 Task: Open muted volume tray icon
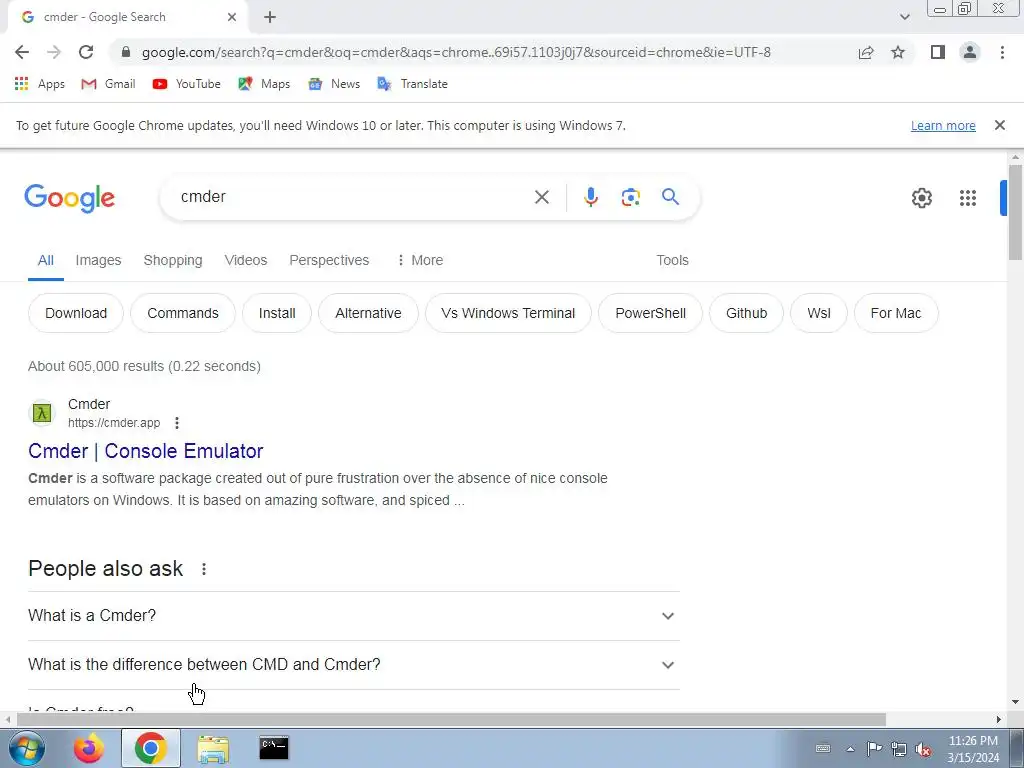[923, 749]
